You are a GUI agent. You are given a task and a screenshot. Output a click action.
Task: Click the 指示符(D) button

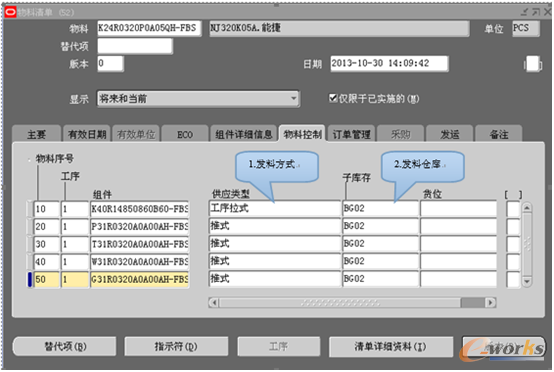click(176, 347)
